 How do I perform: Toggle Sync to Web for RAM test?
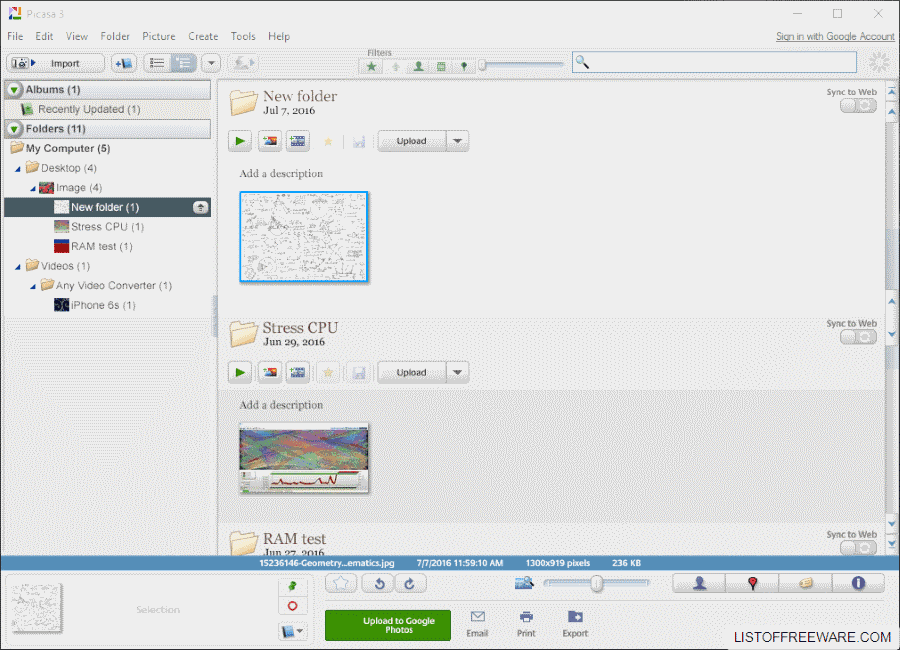[858, 548]
